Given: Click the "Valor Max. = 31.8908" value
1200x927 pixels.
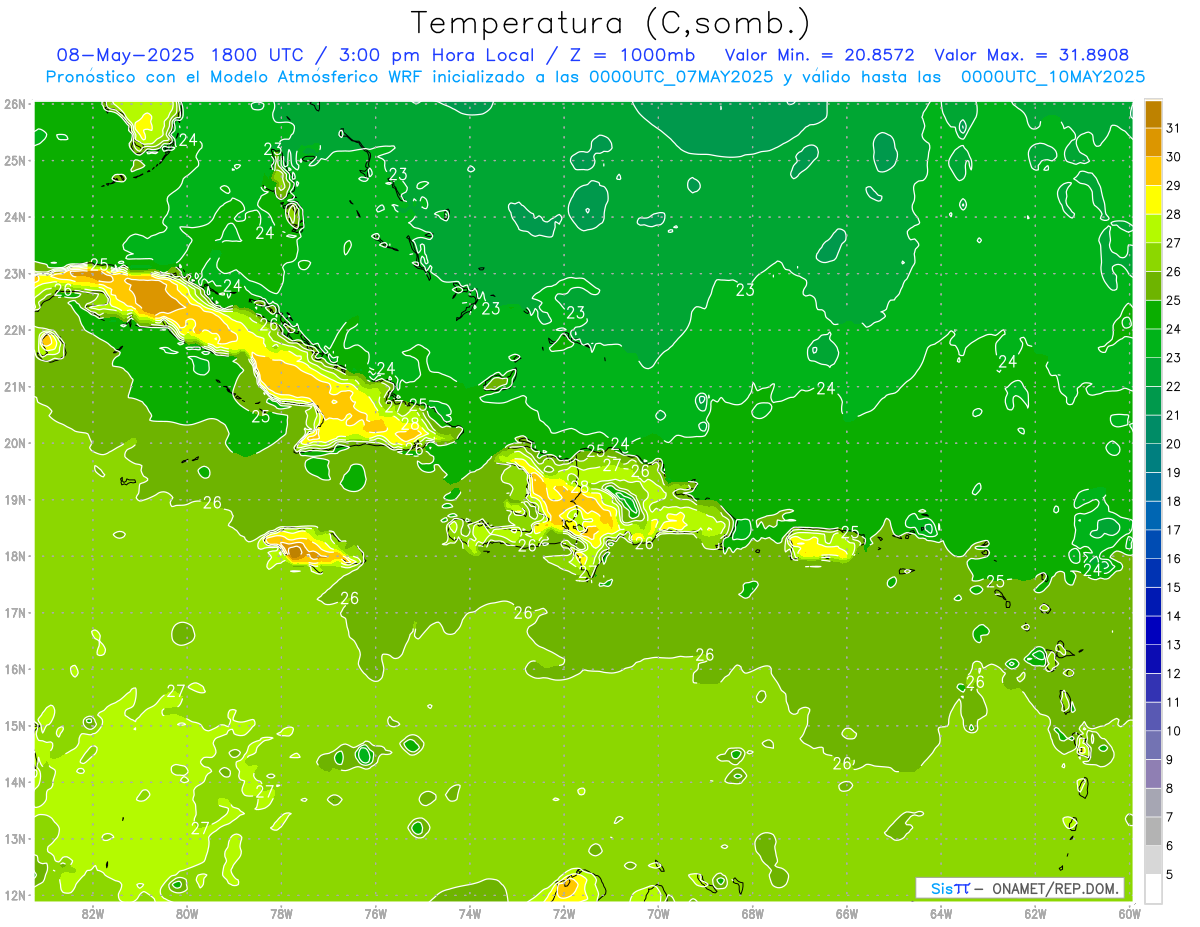Looking at the screenshot, I should [1032, 55].
